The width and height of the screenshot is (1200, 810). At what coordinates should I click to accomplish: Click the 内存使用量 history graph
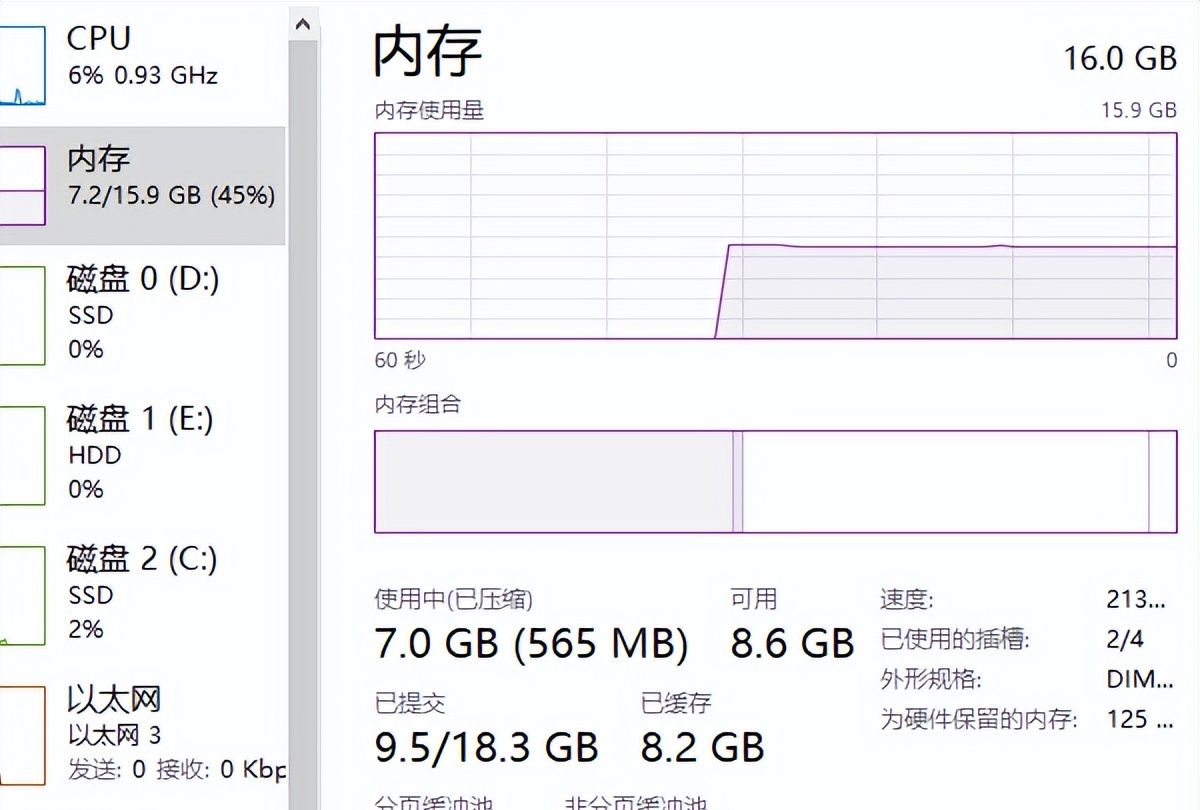point(775,236)
